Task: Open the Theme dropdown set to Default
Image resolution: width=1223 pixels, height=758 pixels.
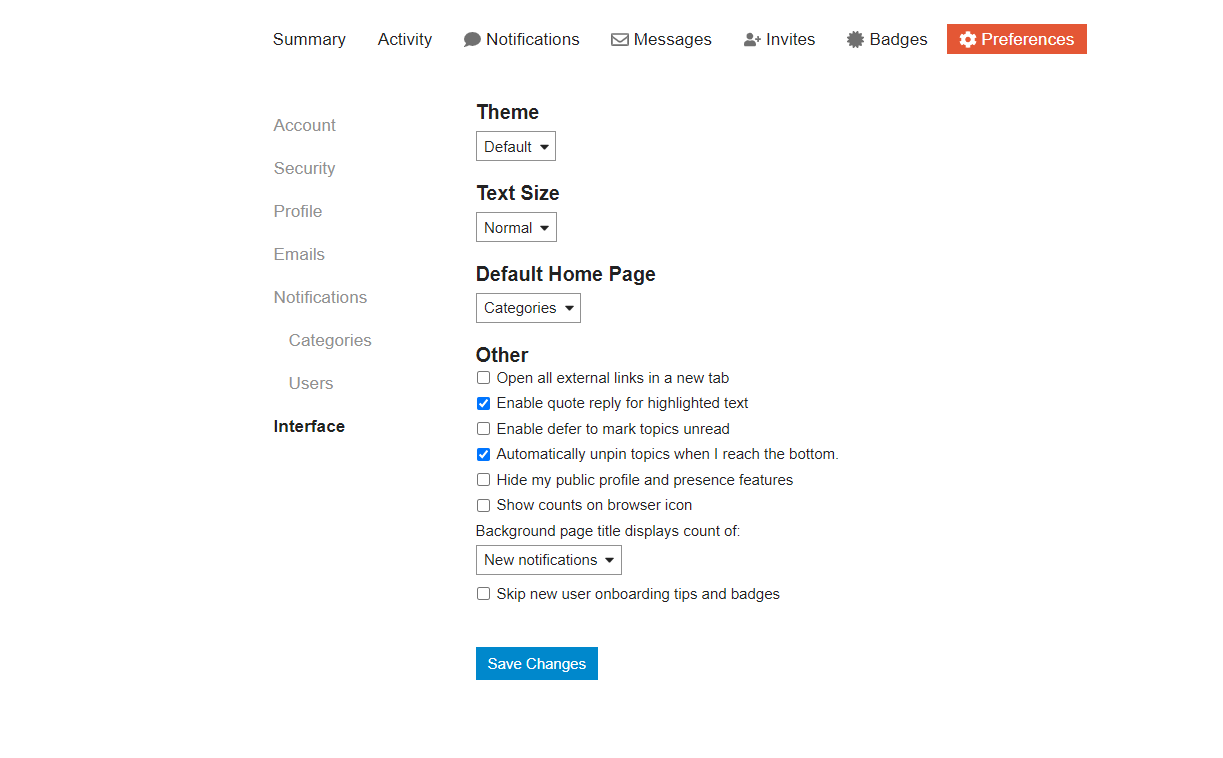Action: point(516,146)
